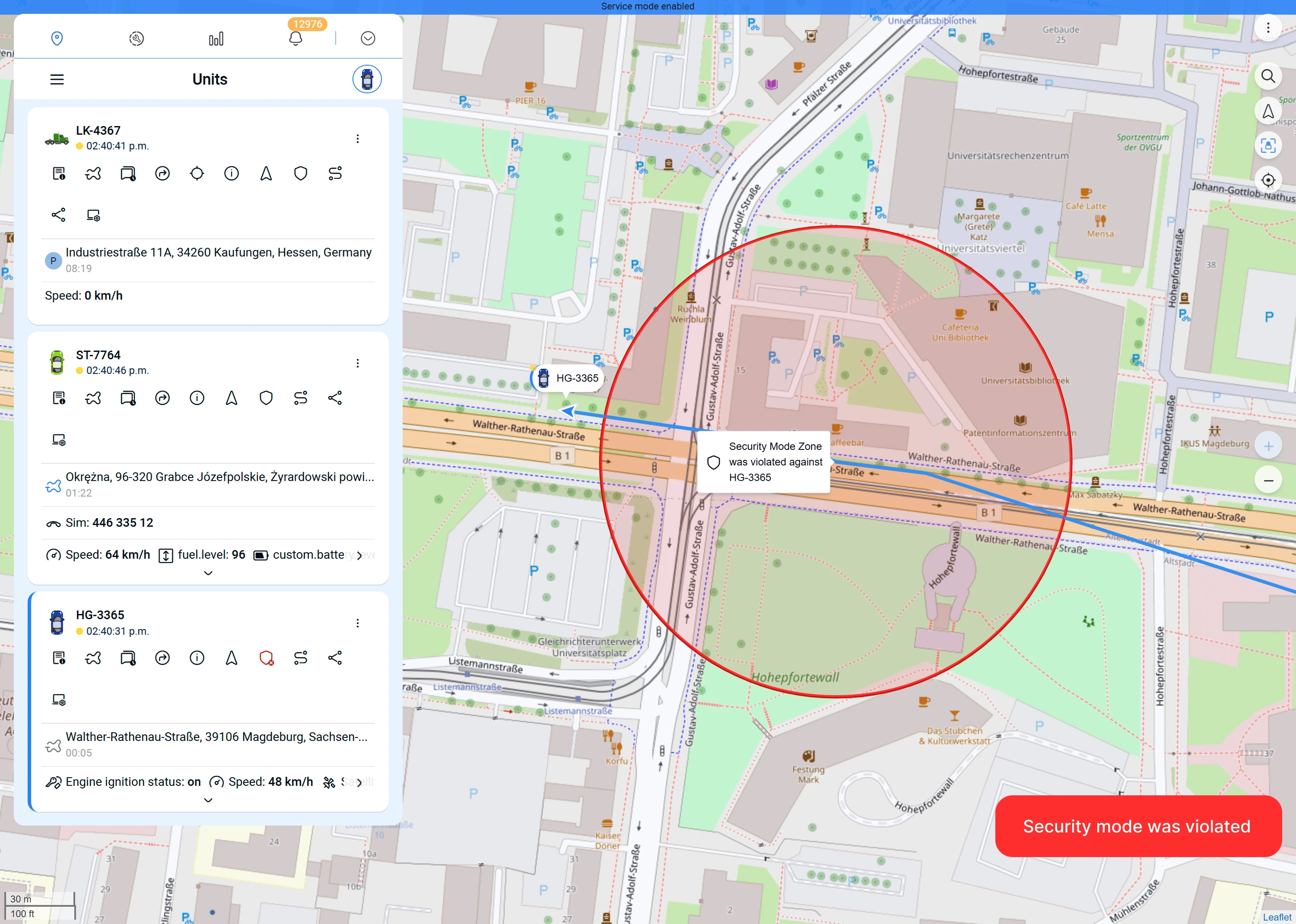Viewport: 1296px width, 924px height.
Task: Click share icon for HG-3365
Action: point(335,658)
